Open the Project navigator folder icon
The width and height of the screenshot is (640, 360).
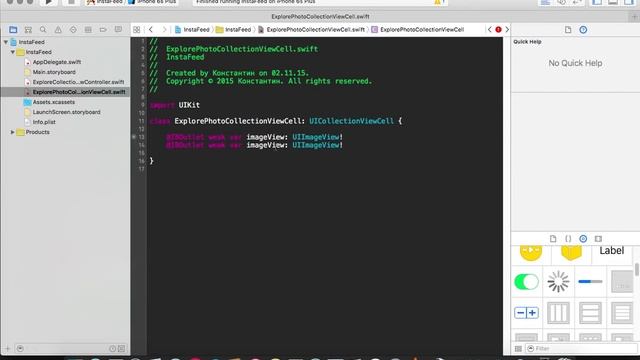coord(13,30)
